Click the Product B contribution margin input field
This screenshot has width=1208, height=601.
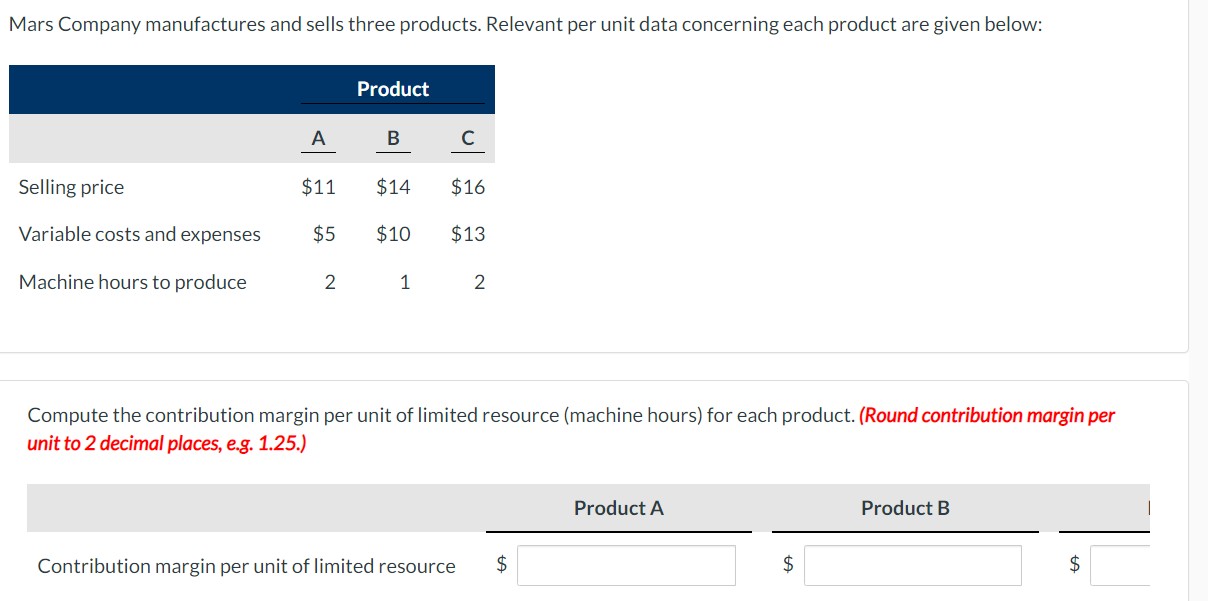point(913,565)
